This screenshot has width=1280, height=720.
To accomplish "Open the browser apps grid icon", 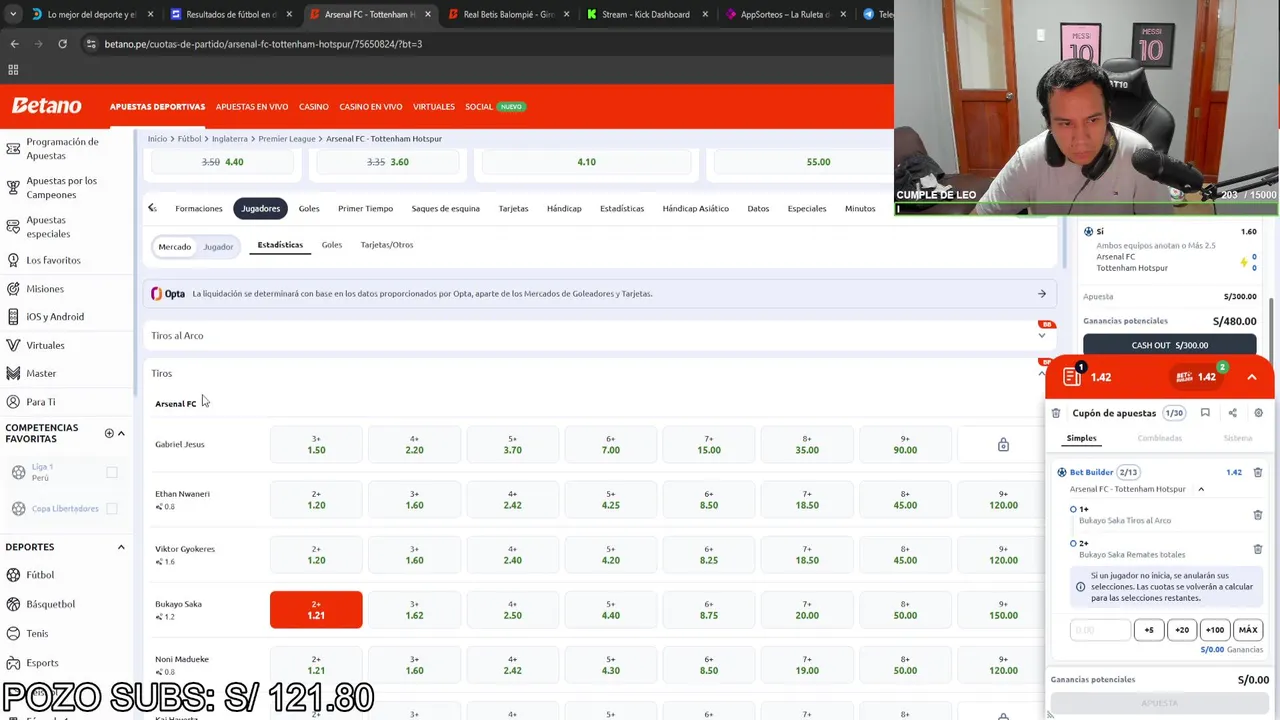I will [x=13, y=70].
